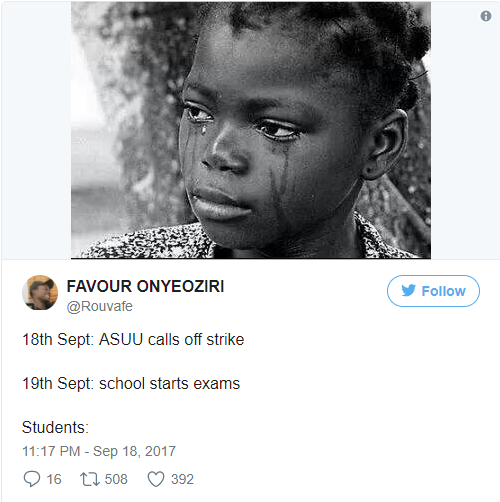
Task: View the 508 retweets count
Action: coord(116,479)
